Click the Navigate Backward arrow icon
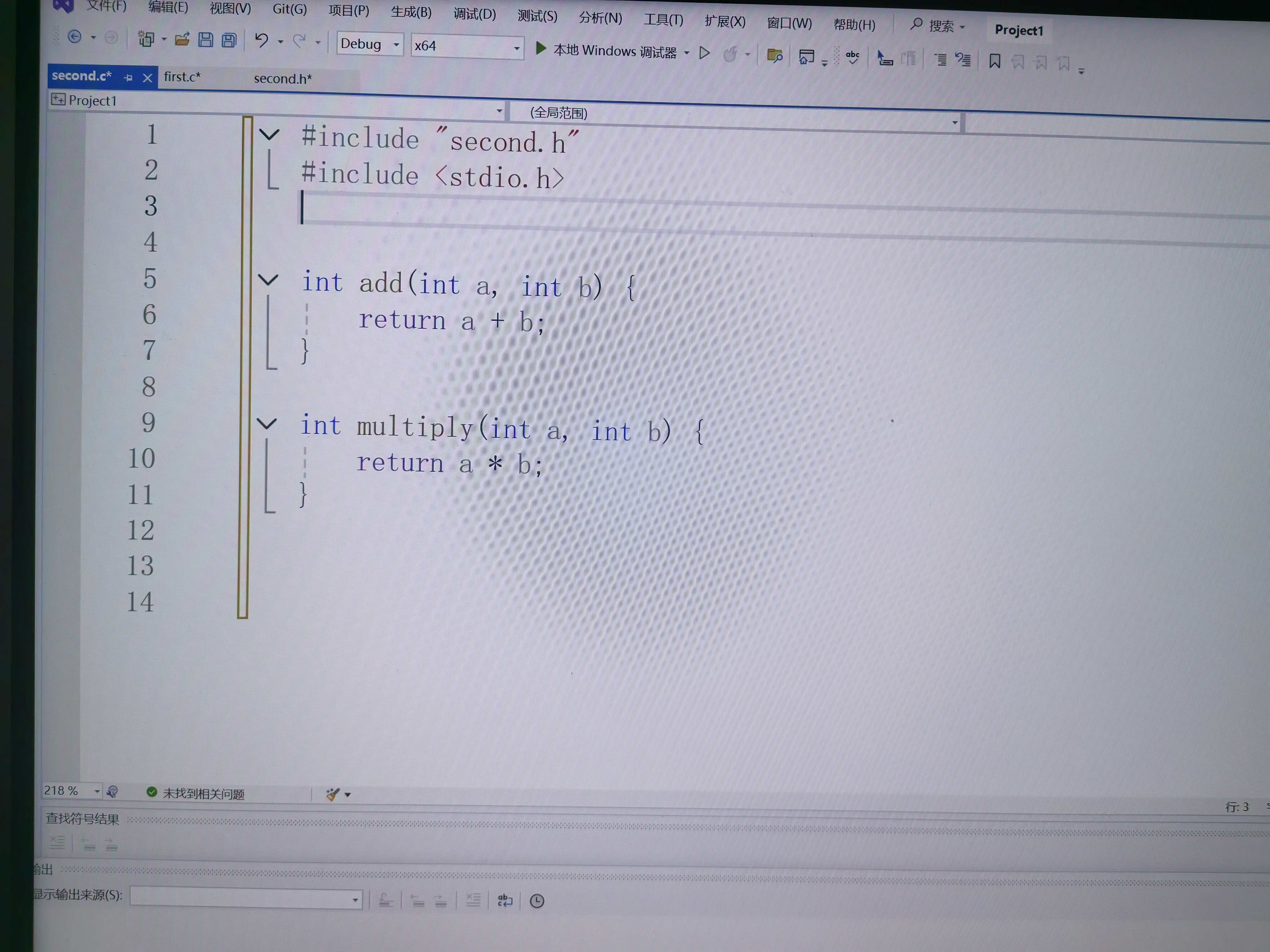This screenshot has width=1270, height=952. point(75,37)
